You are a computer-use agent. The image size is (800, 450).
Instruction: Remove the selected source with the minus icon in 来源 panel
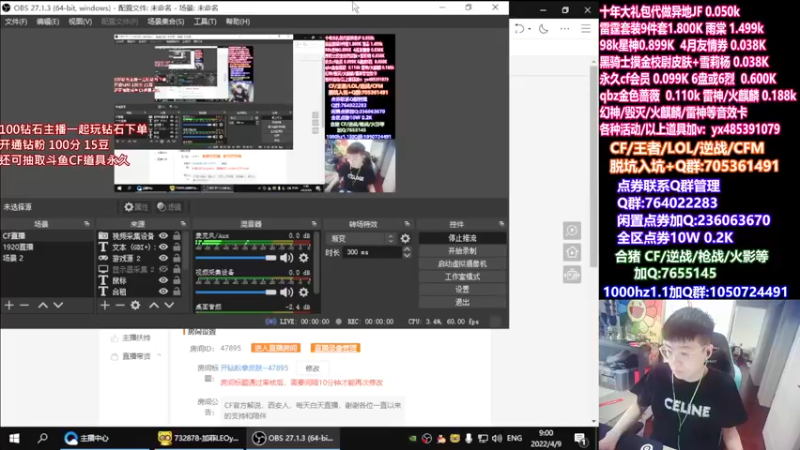pyautogui.click(x=119, y=305)
